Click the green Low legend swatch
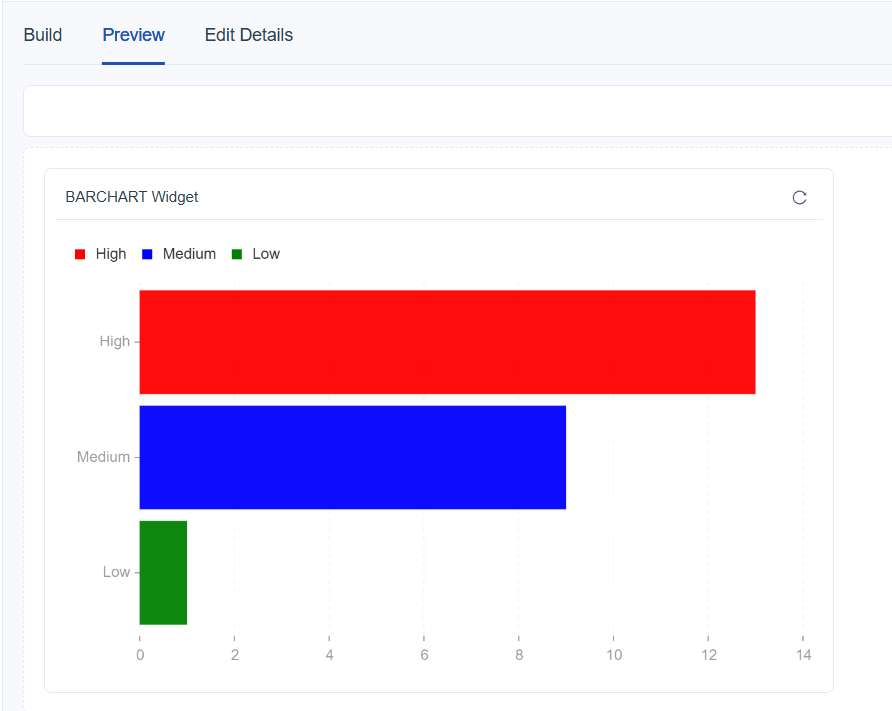This screenshot has height=711, width=892. pyautogui.click(x=237, y=254)
